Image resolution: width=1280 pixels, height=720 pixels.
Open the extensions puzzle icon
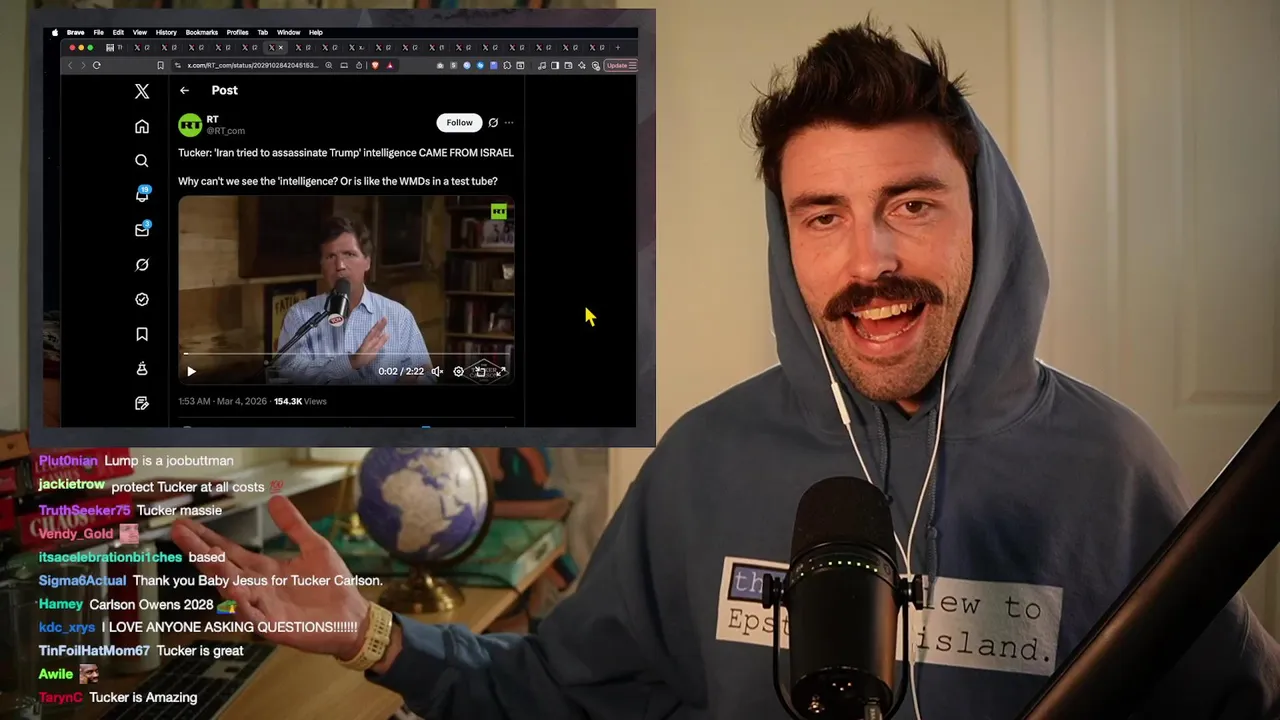click(507, 65)
